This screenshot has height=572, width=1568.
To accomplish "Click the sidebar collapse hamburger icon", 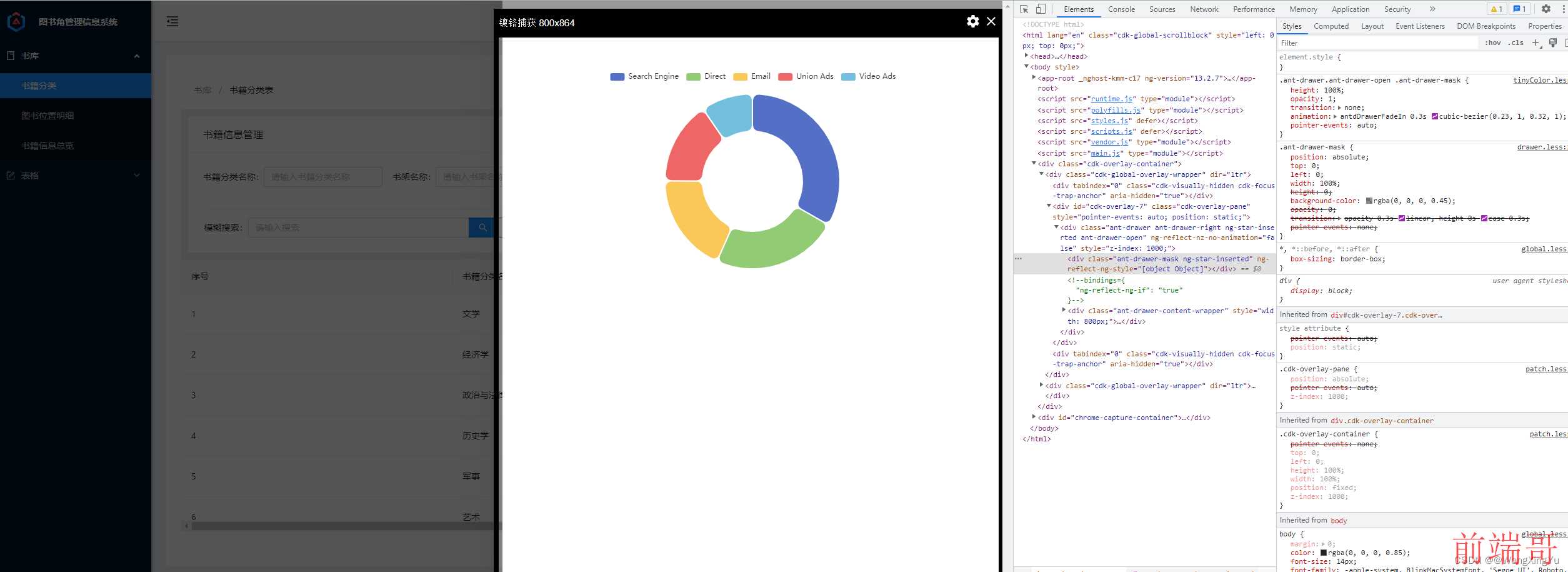I will (172, 21).
